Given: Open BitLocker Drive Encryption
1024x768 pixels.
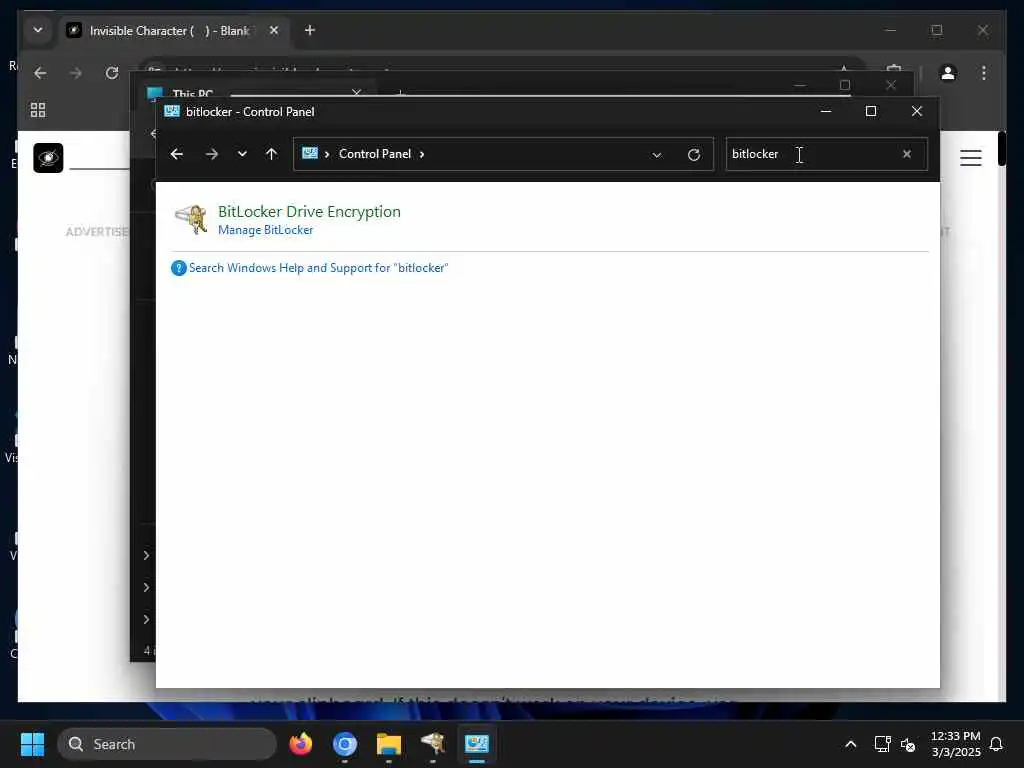Looking at the screenshot, I should click(310, 212).
